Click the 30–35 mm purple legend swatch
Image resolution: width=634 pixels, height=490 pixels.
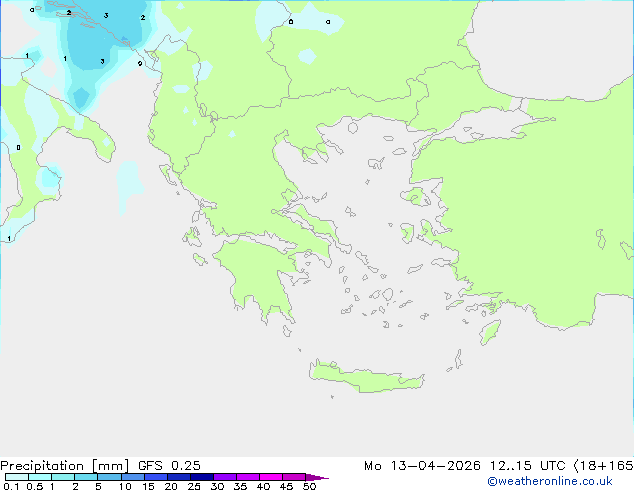pyautogui.click(x=225, y=477)
